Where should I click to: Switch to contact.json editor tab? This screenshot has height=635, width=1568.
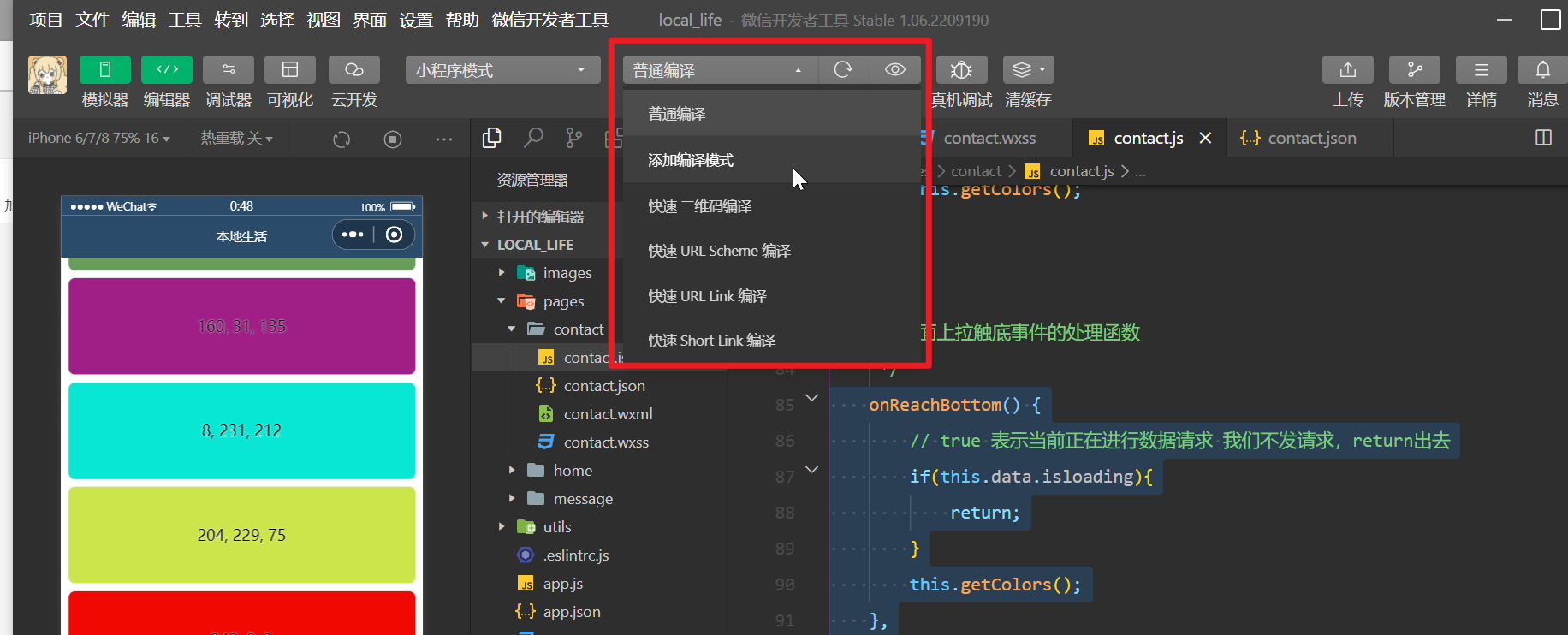coord(1311,138)
